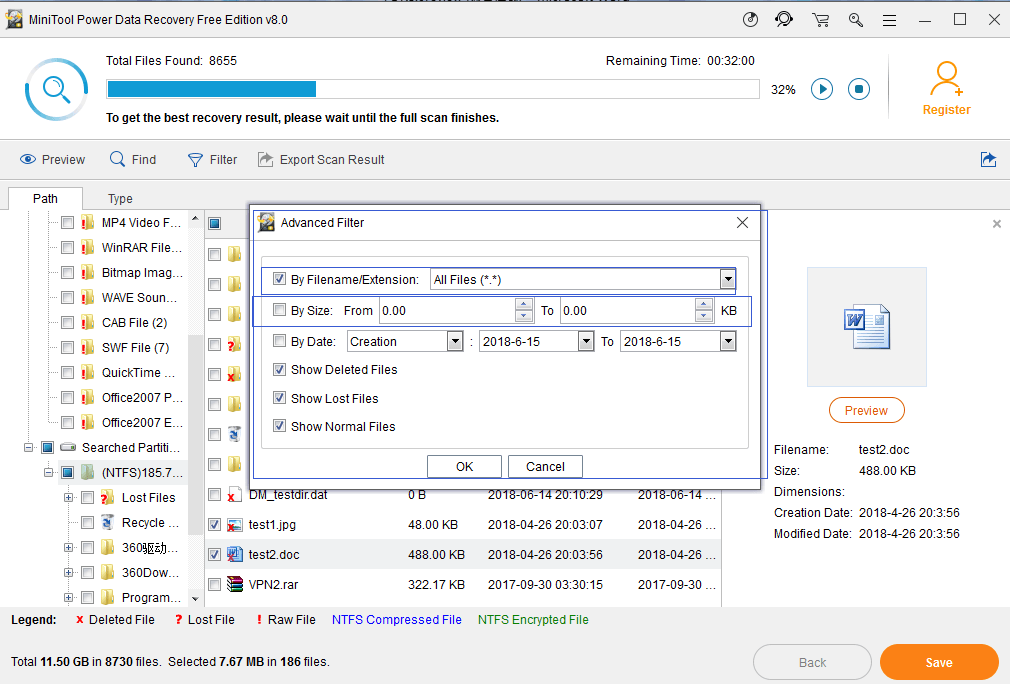This screenshot has height=684, width=1010.
Task: Expand the Program... folder
Action: 68,598
